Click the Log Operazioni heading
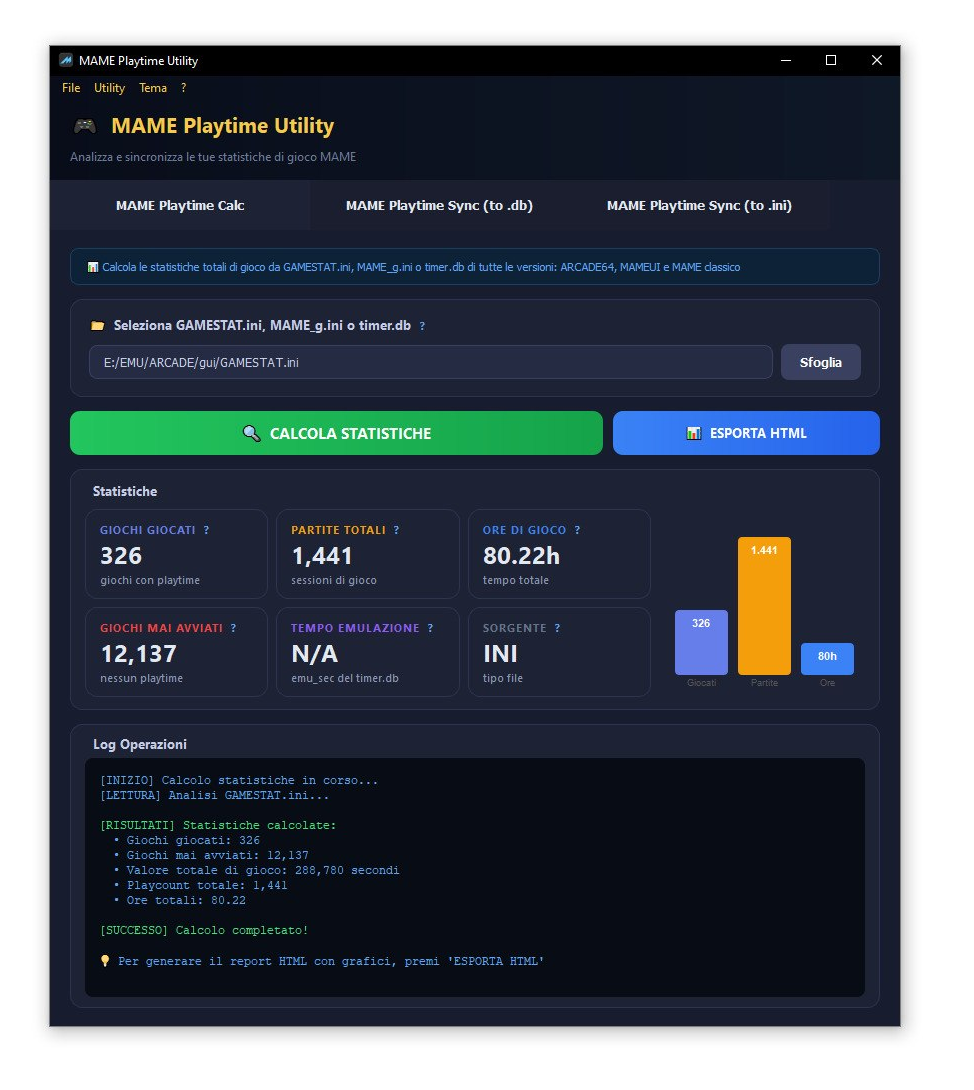974x1090 pixels. [x=140, y=745]
